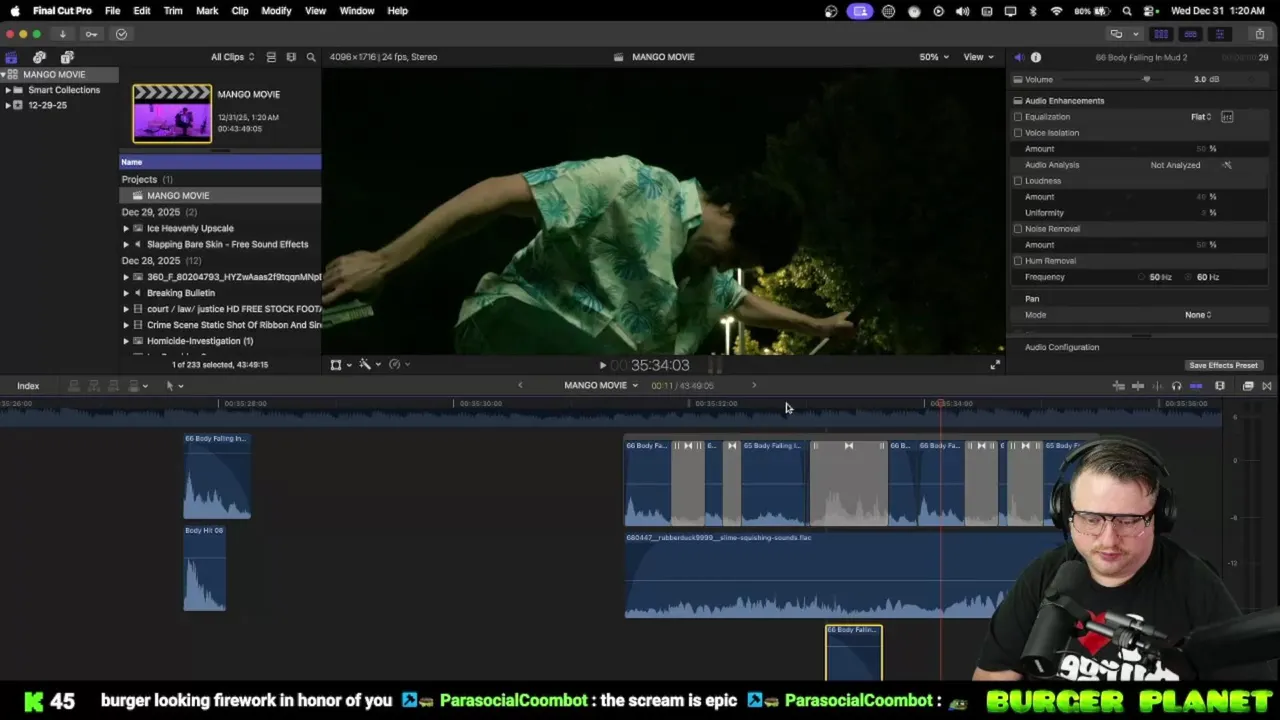Open Background Tasks checkmark icon

[121, 34]
